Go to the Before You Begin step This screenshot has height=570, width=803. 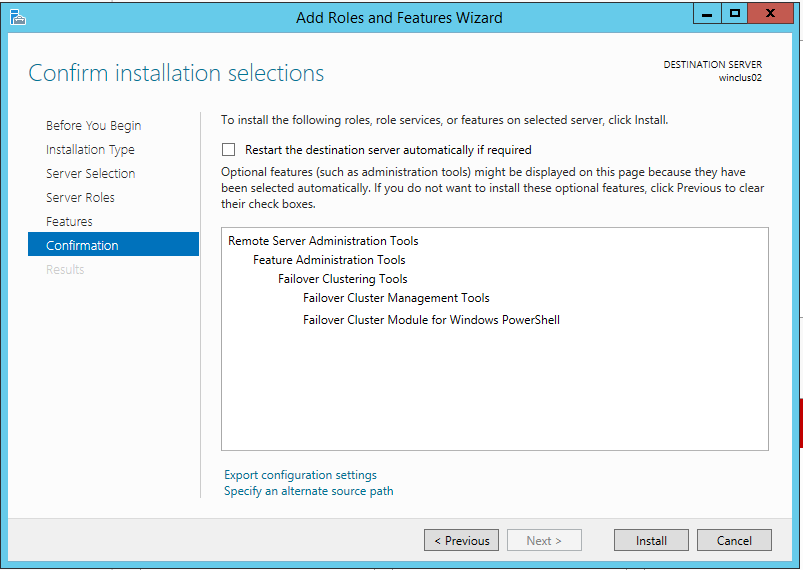click(93, 126)
